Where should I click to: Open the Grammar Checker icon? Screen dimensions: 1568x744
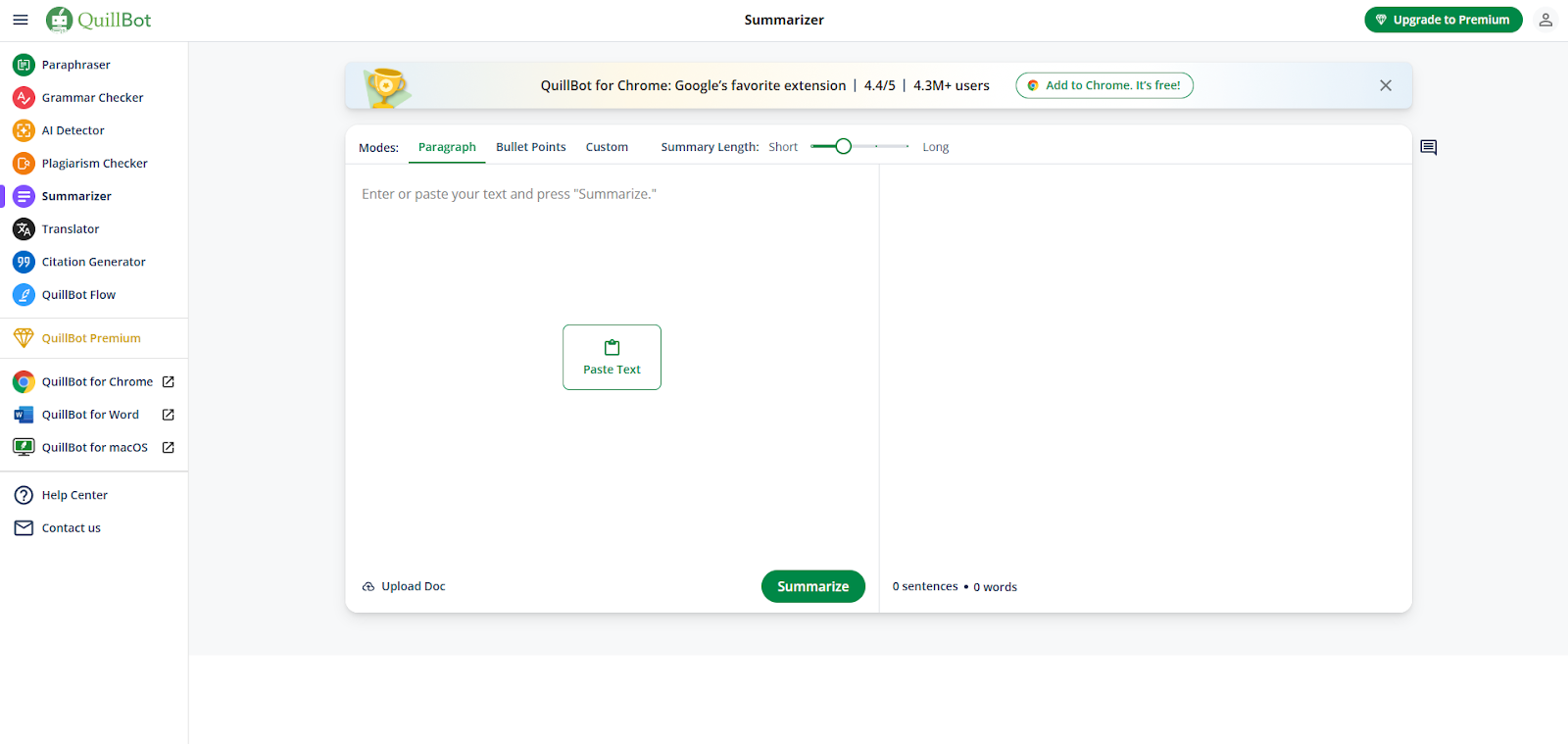(x=24, y=98)
